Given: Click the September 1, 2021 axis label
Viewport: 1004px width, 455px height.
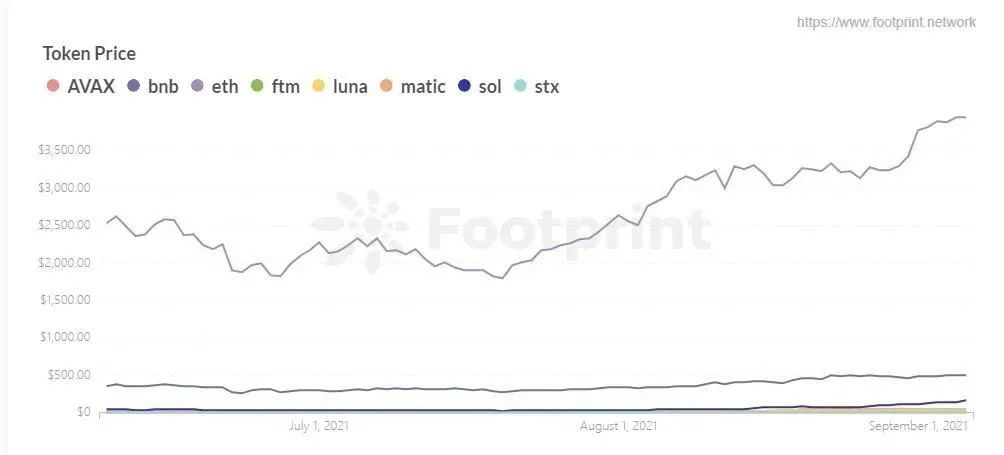Looking at the screenshot, I should pos(917,426).
